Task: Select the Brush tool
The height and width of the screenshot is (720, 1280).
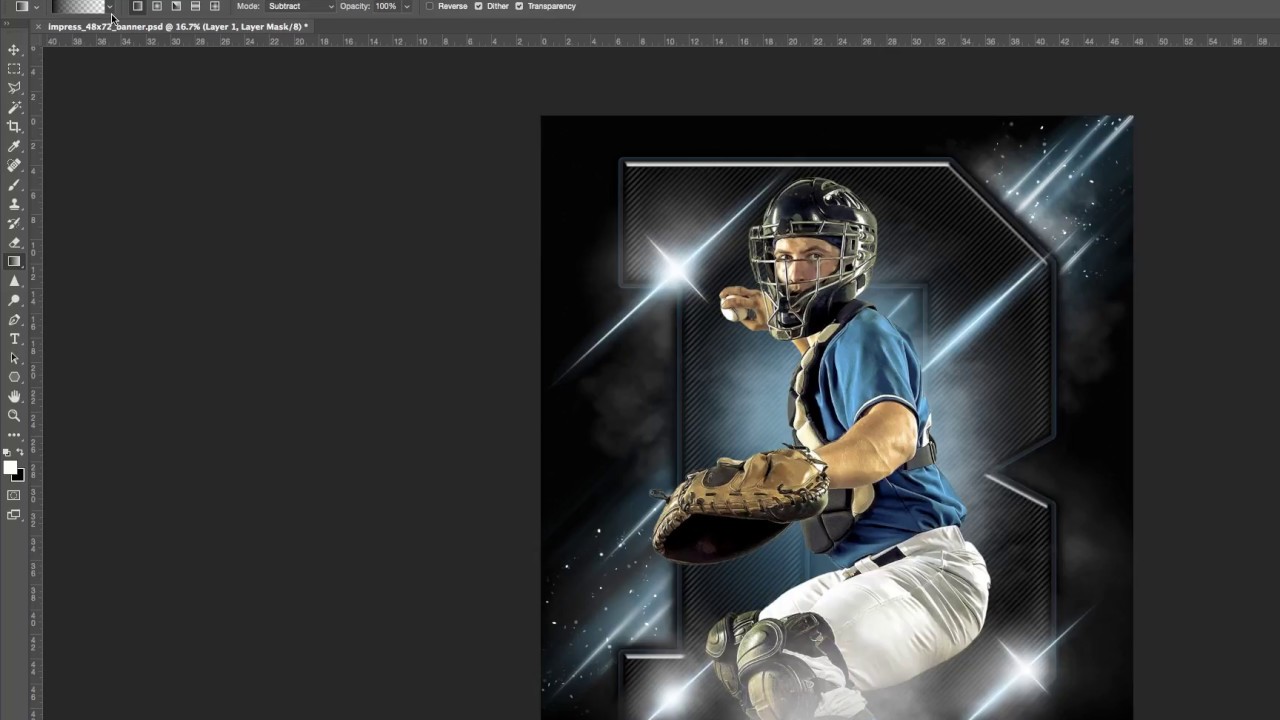Action: tap(14, 185)
